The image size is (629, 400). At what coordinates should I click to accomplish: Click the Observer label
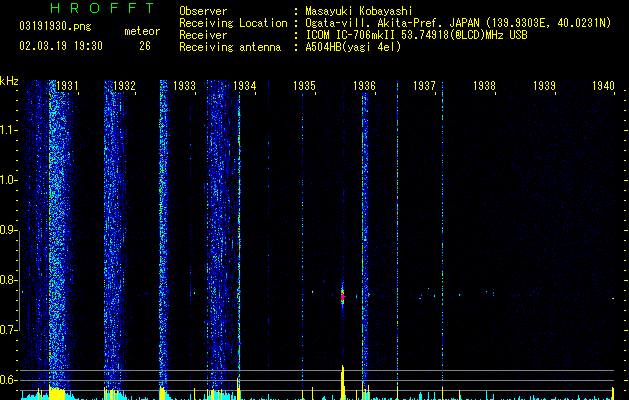pyautogui.click(x=203, y=11)
